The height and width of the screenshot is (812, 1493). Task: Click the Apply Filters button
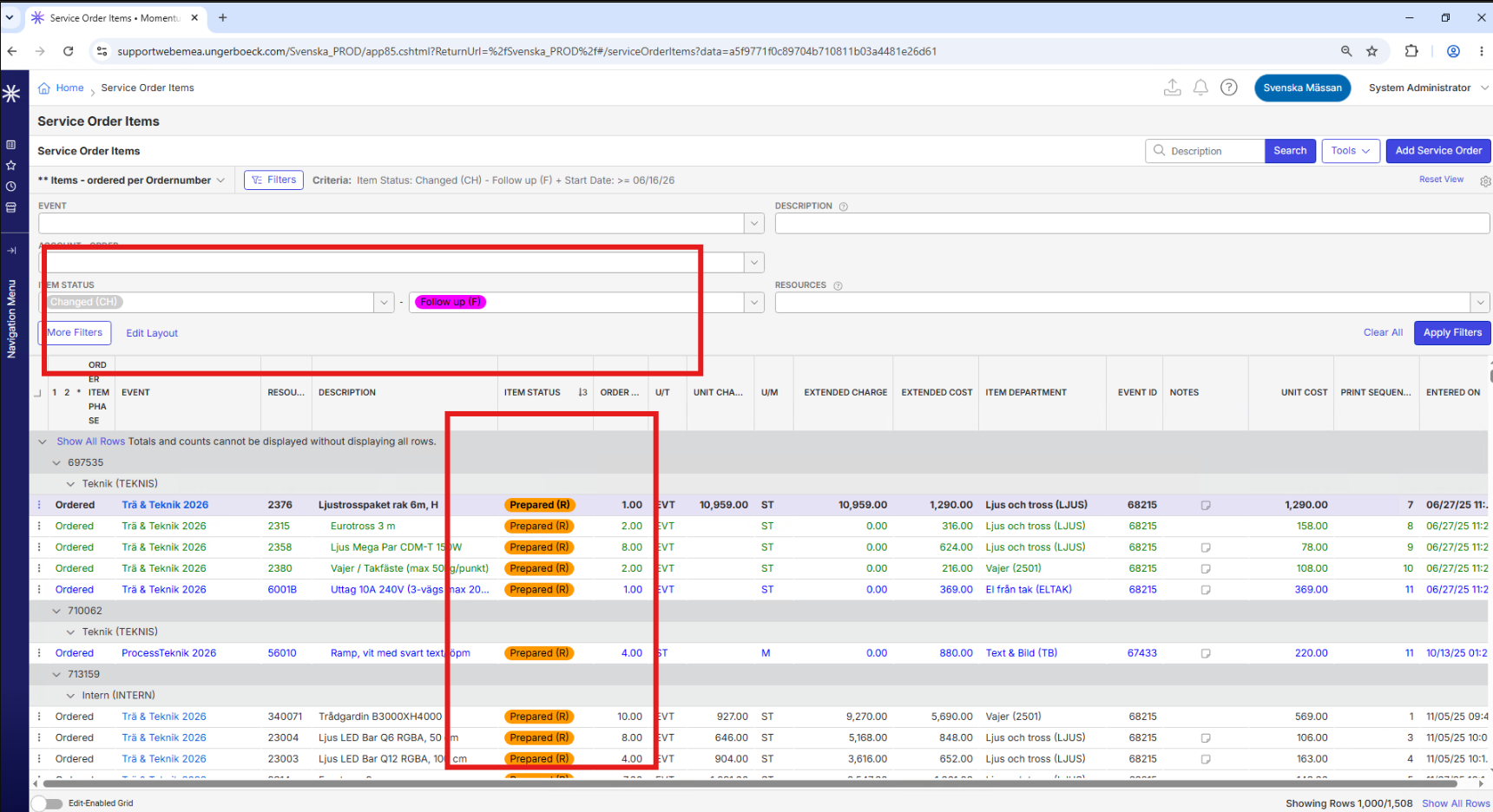(x=1452, y=333)
